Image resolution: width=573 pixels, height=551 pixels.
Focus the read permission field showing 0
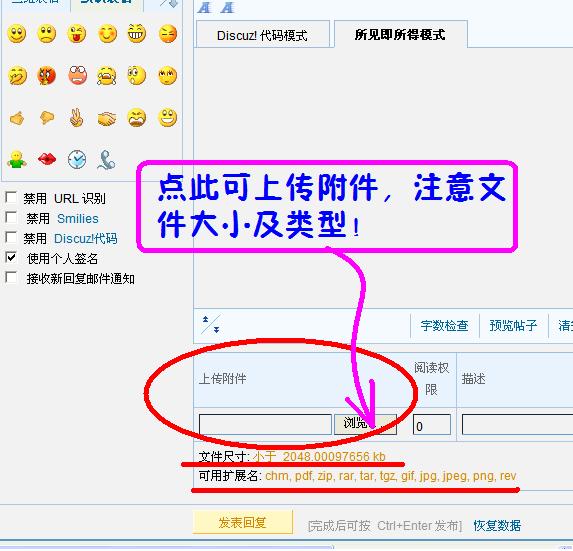click(x=432, y=424)
